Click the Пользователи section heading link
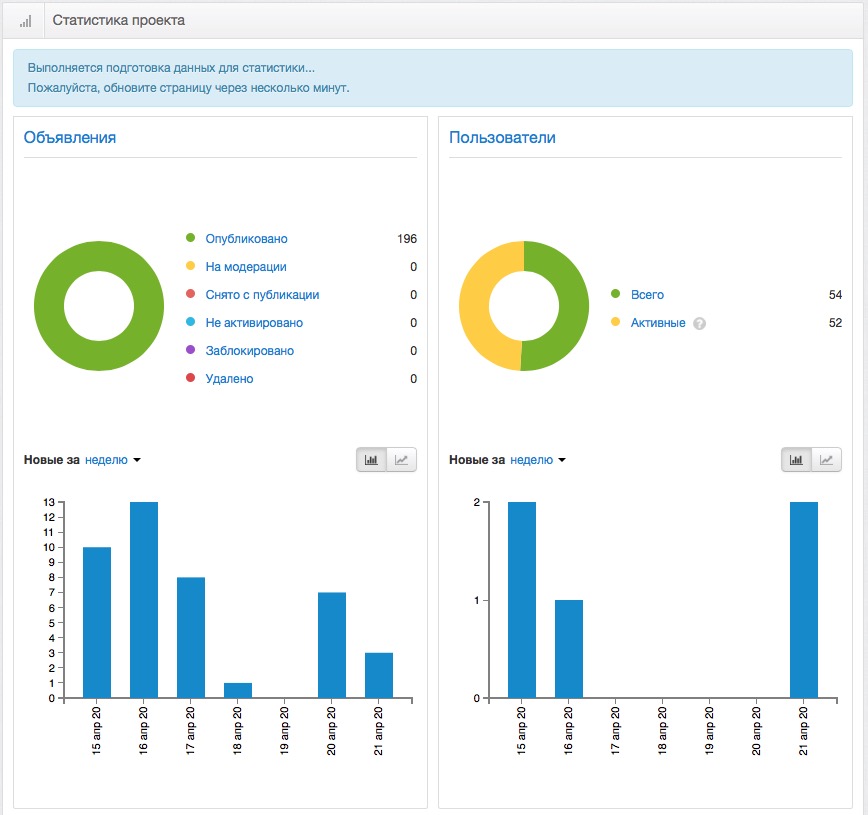The height and width of the screenshot is (815, 868). point(502,137)
